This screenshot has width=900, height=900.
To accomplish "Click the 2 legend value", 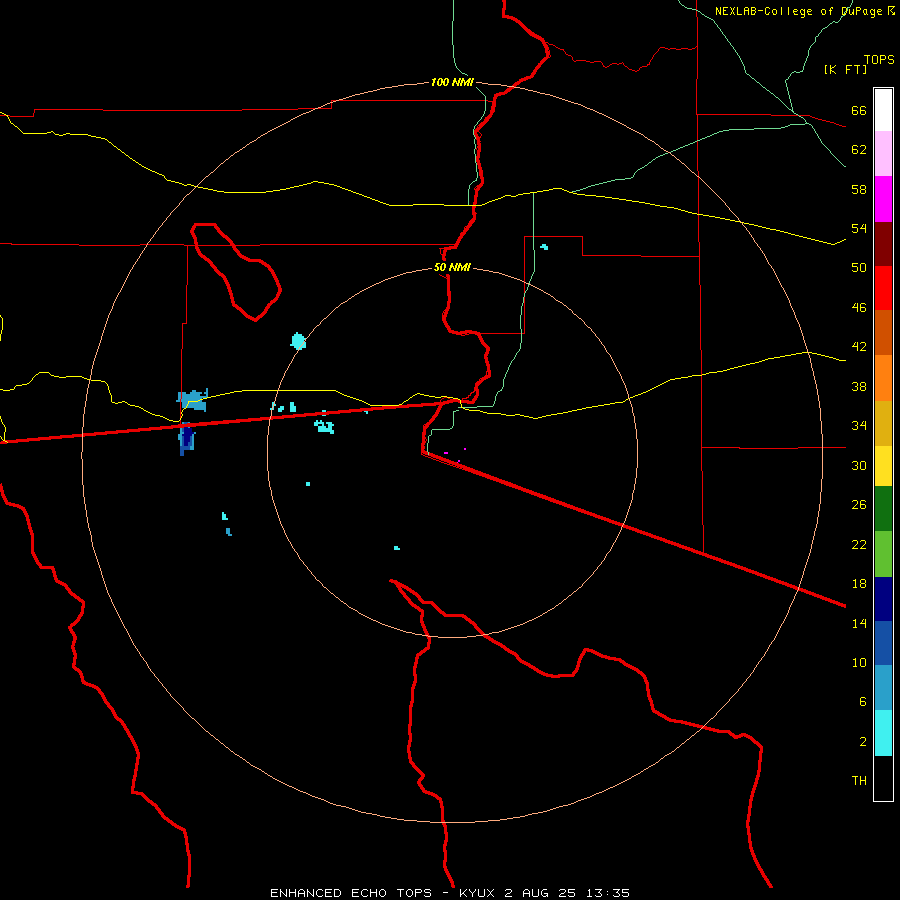I will pyautogui.click(x=863, y=741).
